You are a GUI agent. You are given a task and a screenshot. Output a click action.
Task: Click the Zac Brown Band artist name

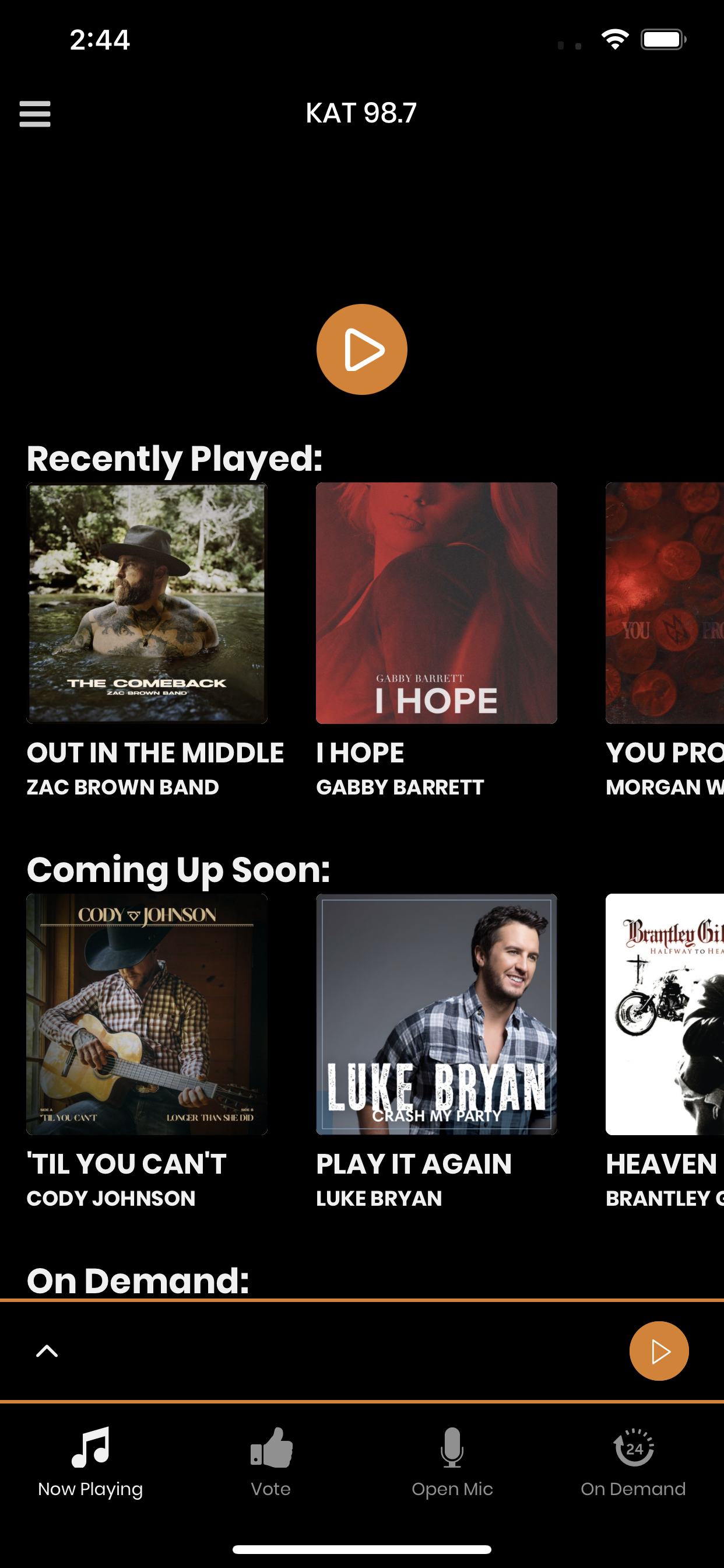click(122, 787)
